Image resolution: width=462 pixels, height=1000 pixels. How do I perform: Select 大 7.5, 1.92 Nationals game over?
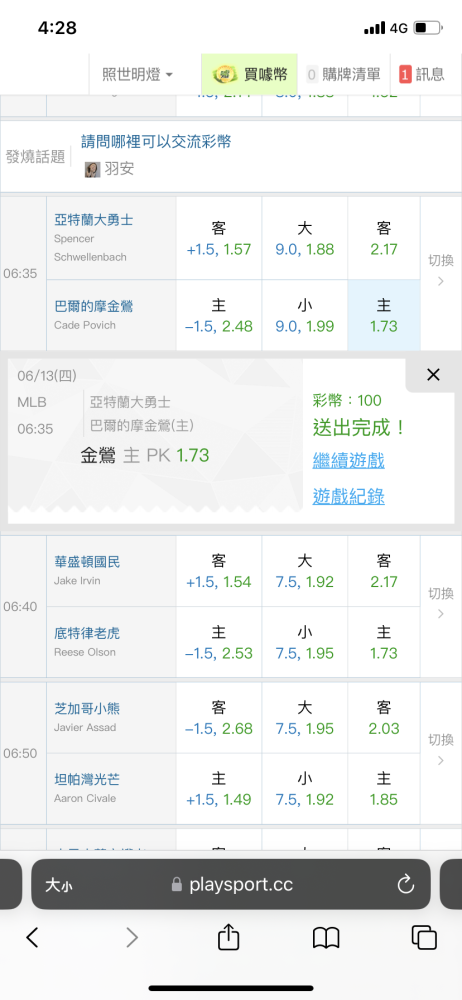(304, 571)
